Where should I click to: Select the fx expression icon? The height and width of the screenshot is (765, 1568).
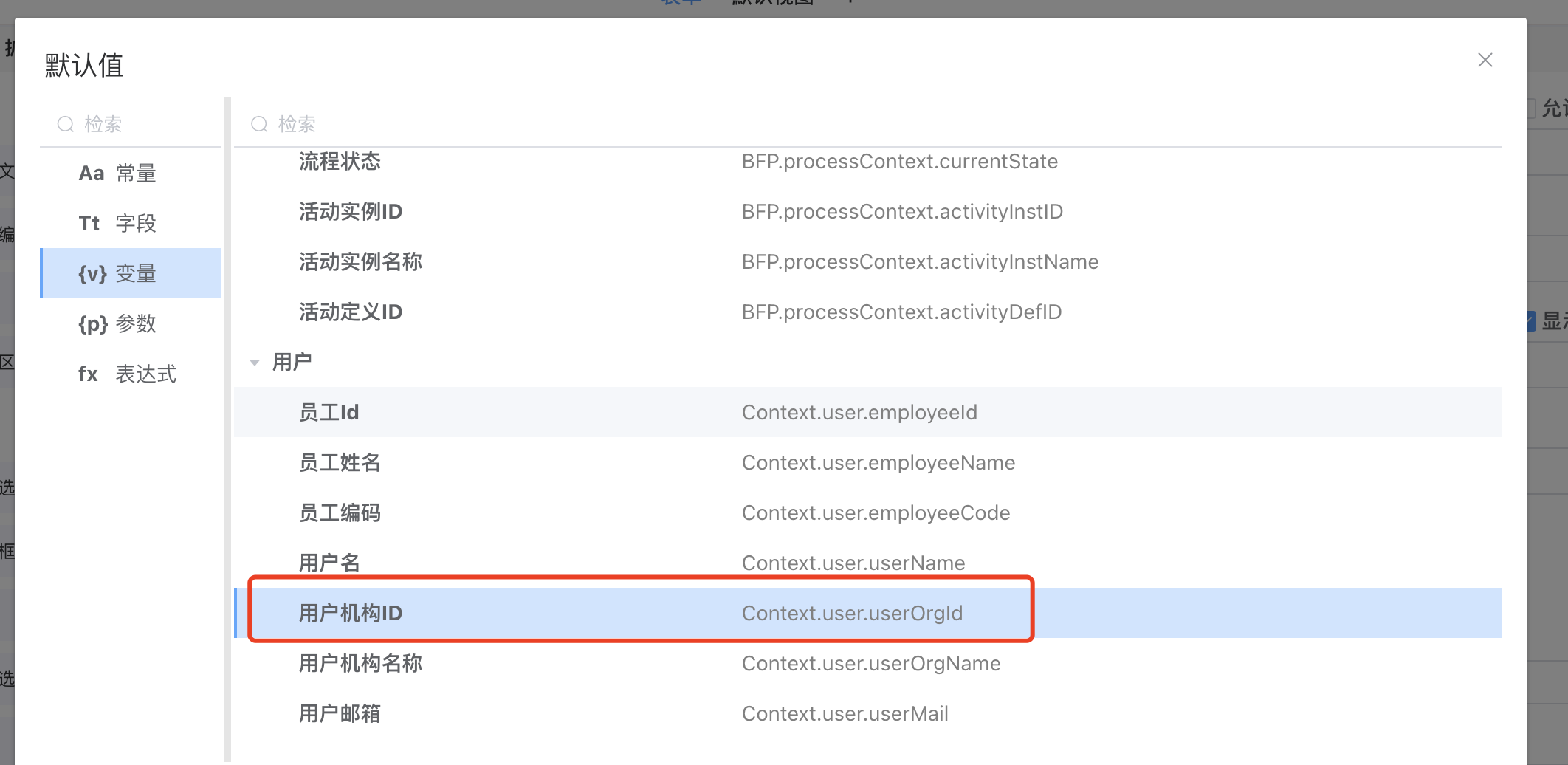[89, 374]
